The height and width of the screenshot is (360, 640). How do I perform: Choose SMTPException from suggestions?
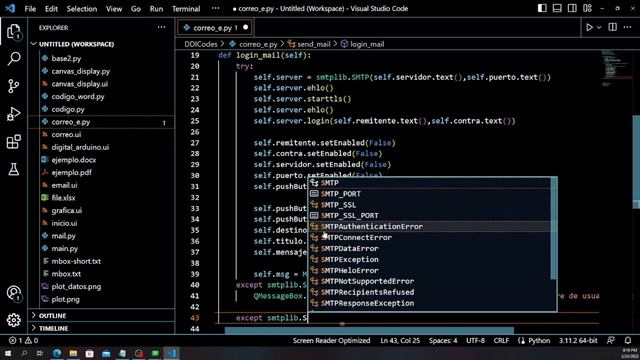pos(429,260)
